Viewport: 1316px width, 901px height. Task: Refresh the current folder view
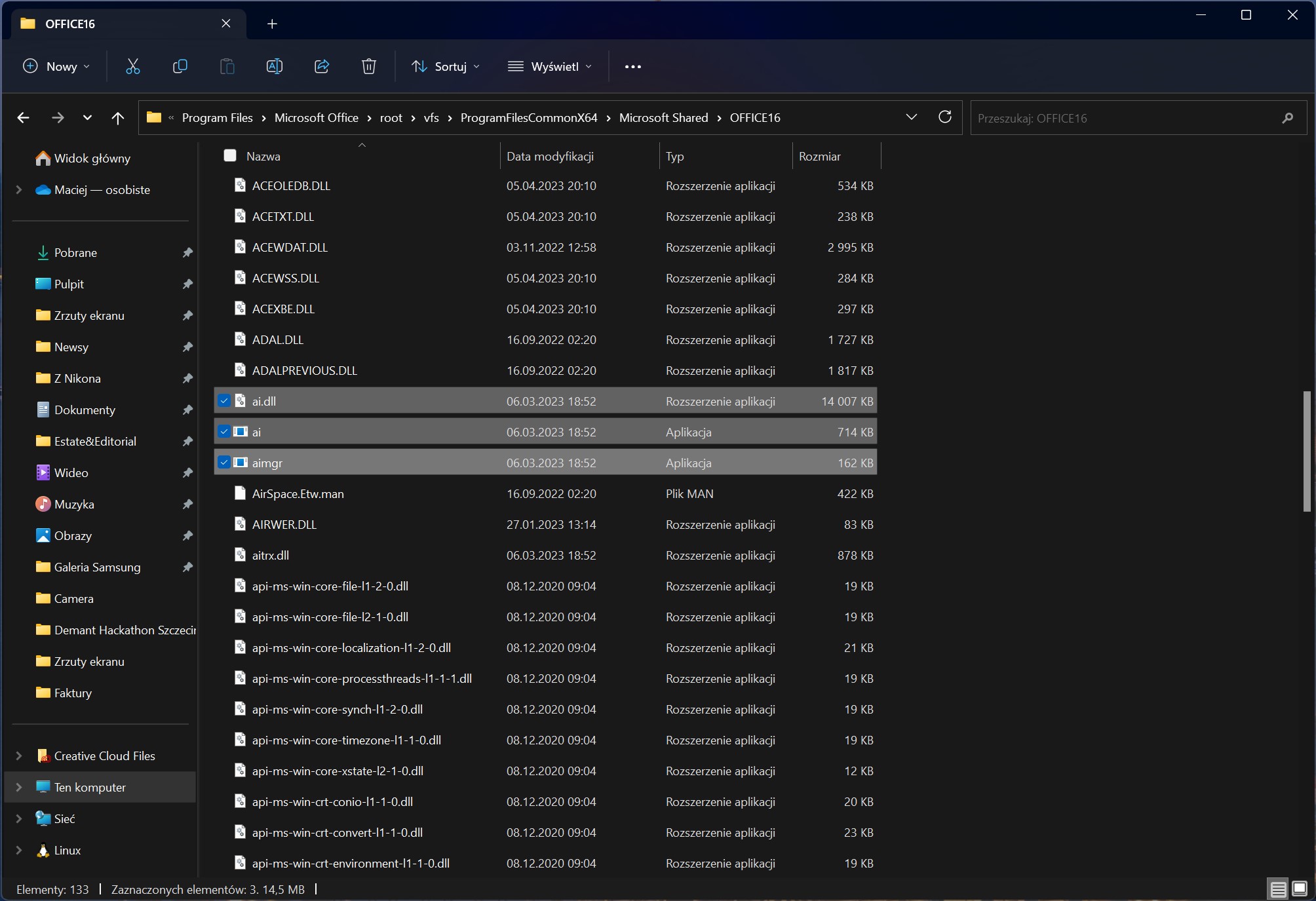pos(945,117)
